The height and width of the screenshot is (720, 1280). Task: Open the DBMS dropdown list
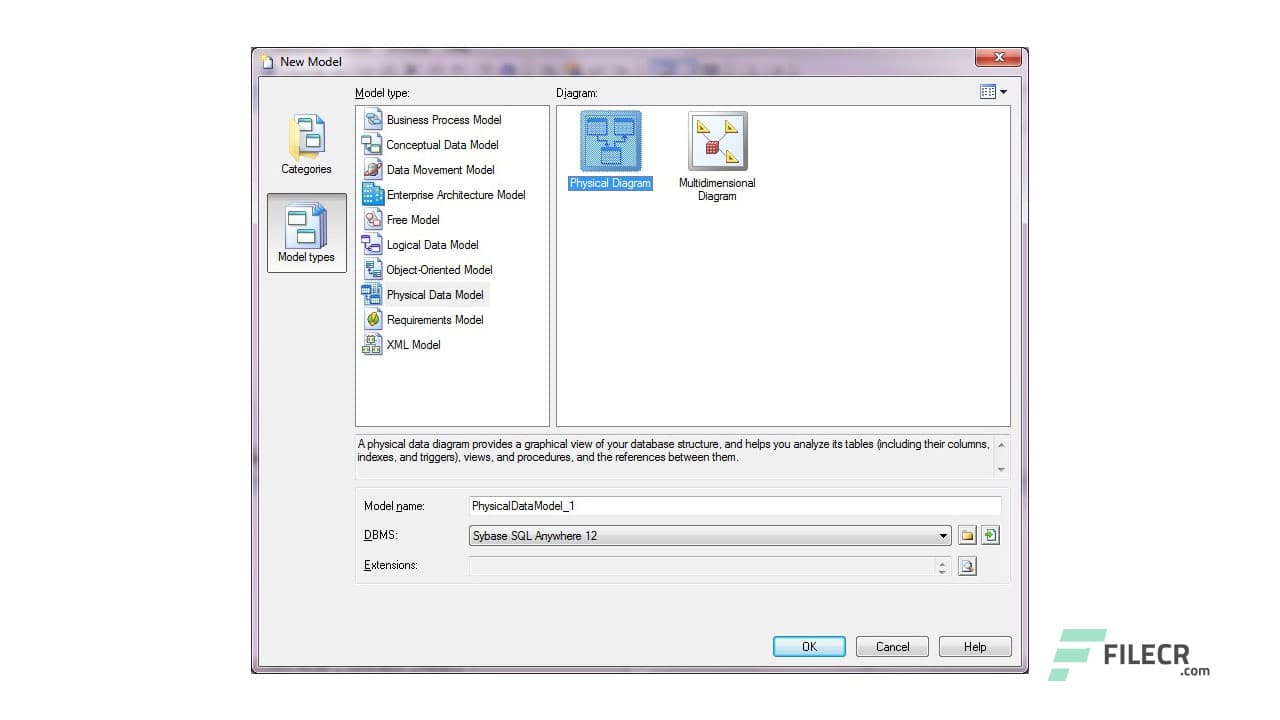click(942, 535)
